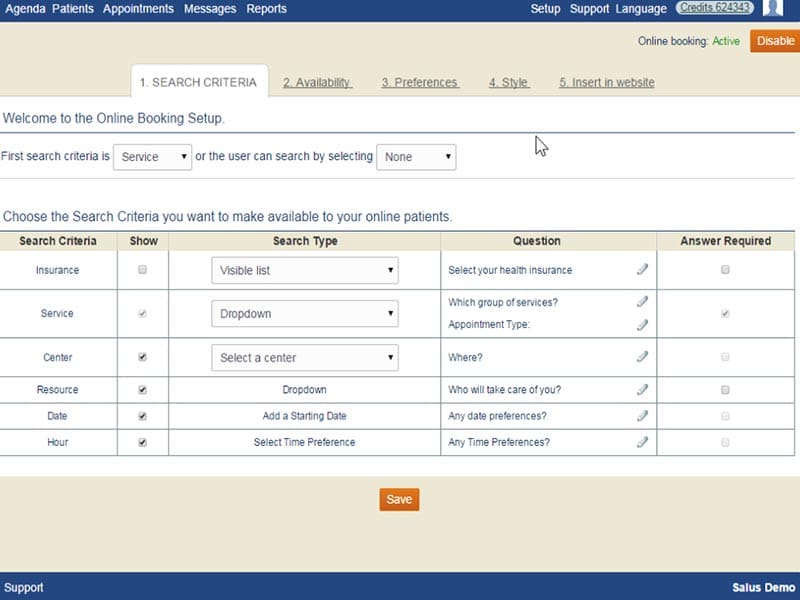Screen dimensions: 800x600
Task: Click the orange Save button
Action: pos(399,499)
